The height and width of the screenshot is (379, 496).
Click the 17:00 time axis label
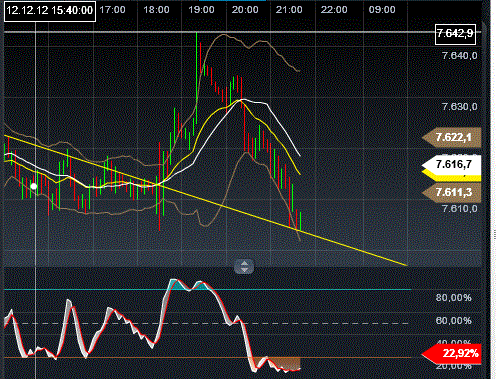(113, 10)
